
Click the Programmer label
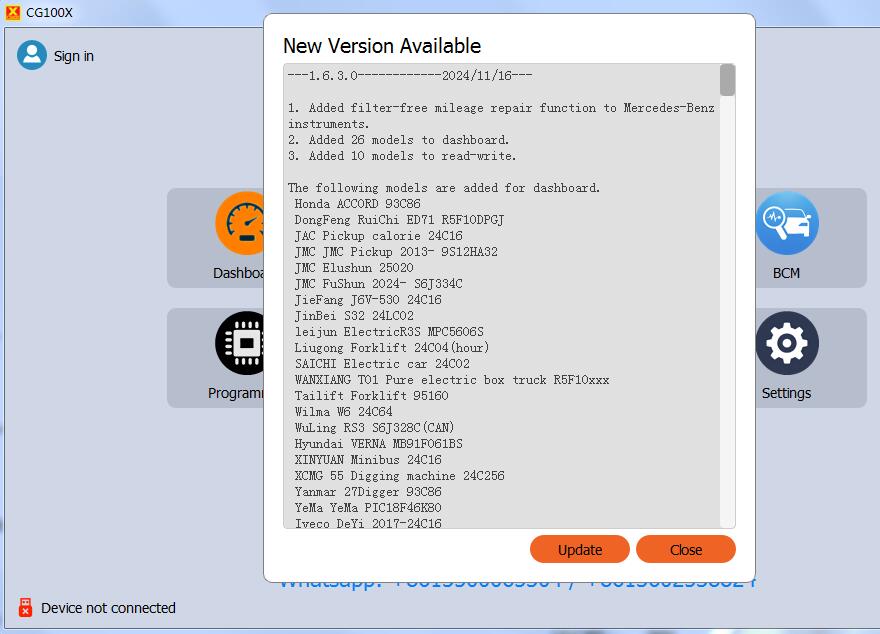[236, 393]
